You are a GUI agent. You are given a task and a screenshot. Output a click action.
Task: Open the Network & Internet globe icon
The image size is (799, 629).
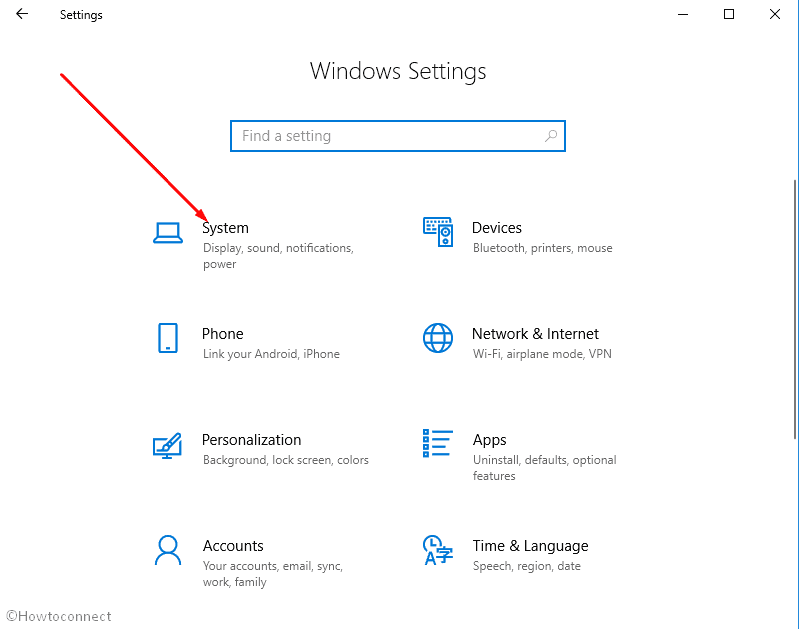click(438, 338)
